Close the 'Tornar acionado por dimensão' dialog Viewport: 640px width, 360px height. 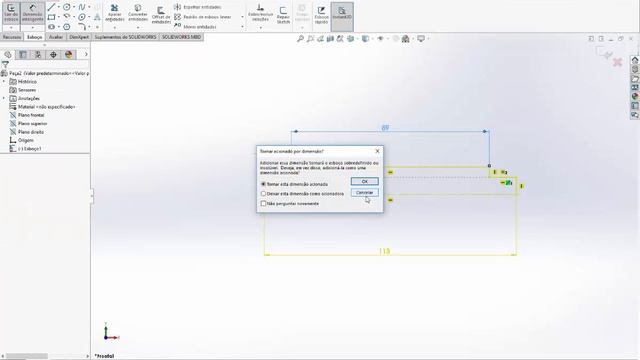[x=377, y=151]
